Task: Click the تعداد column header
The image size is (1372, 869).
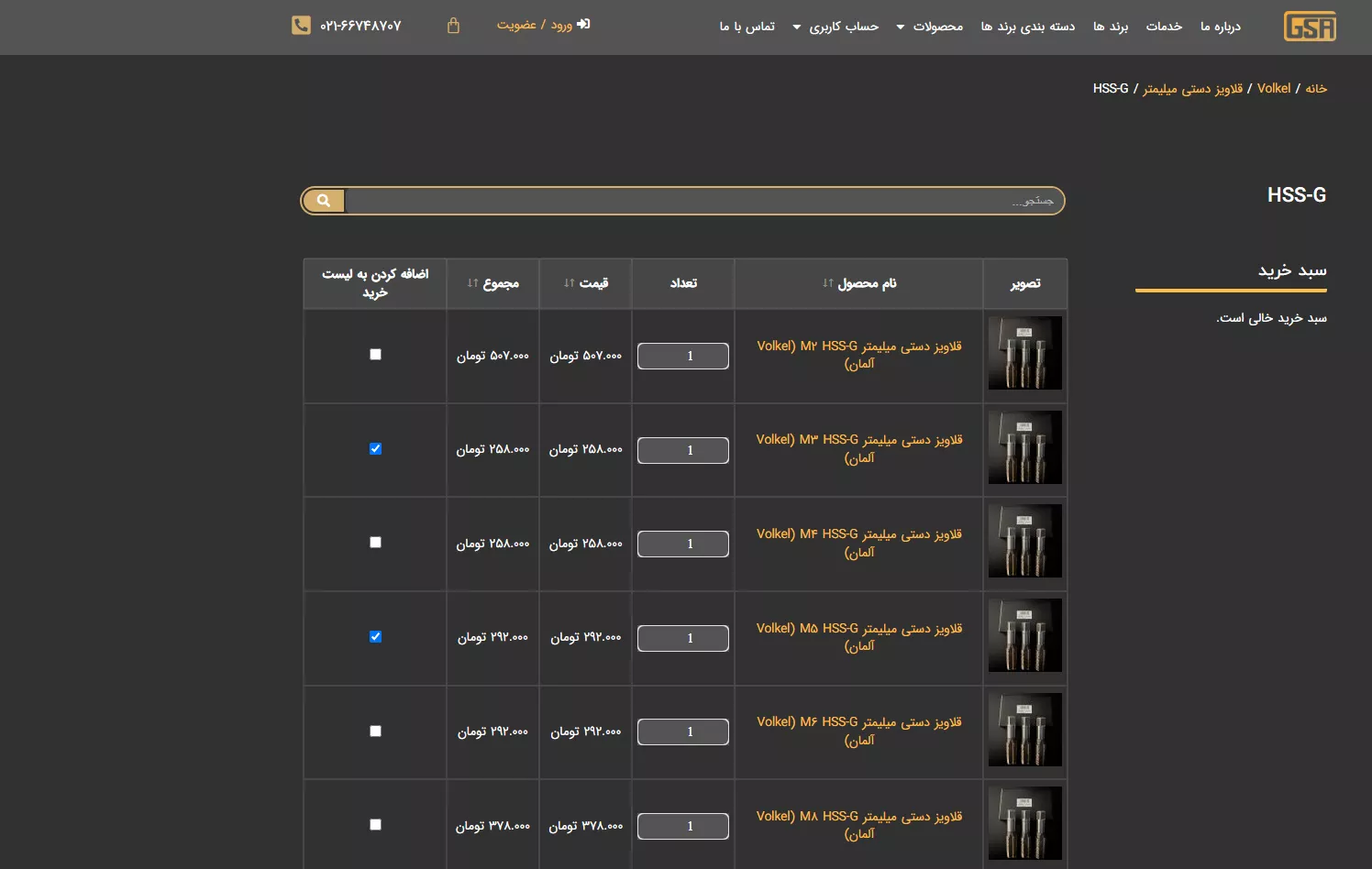Action: point(683,283)
